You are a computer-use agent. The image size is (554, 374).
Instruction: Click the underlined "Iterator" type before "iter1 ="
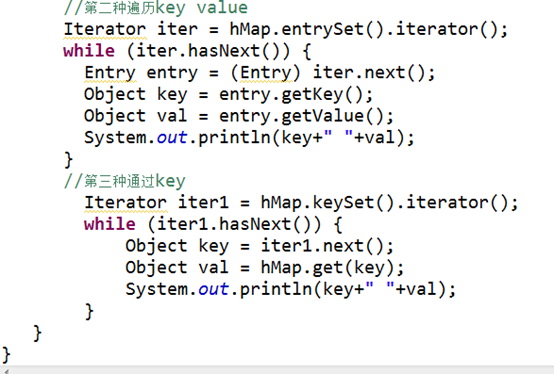tap(125, 203)
